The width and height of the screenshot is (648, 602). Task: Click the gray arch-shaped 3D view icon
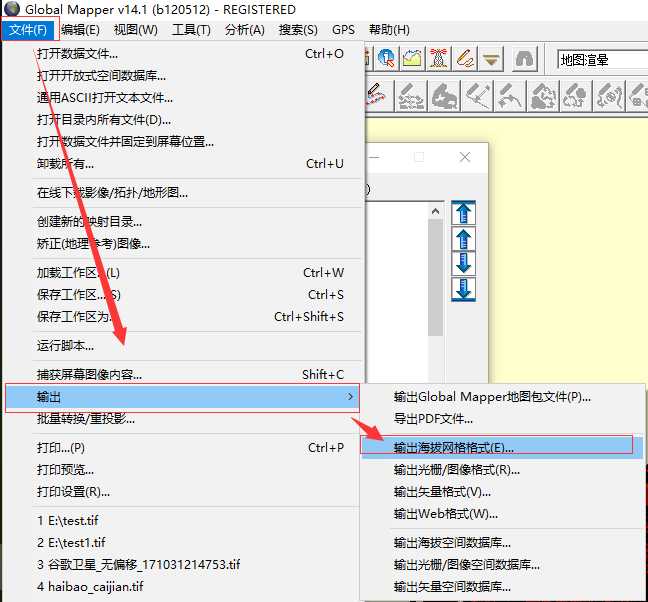tap(524, 59)
